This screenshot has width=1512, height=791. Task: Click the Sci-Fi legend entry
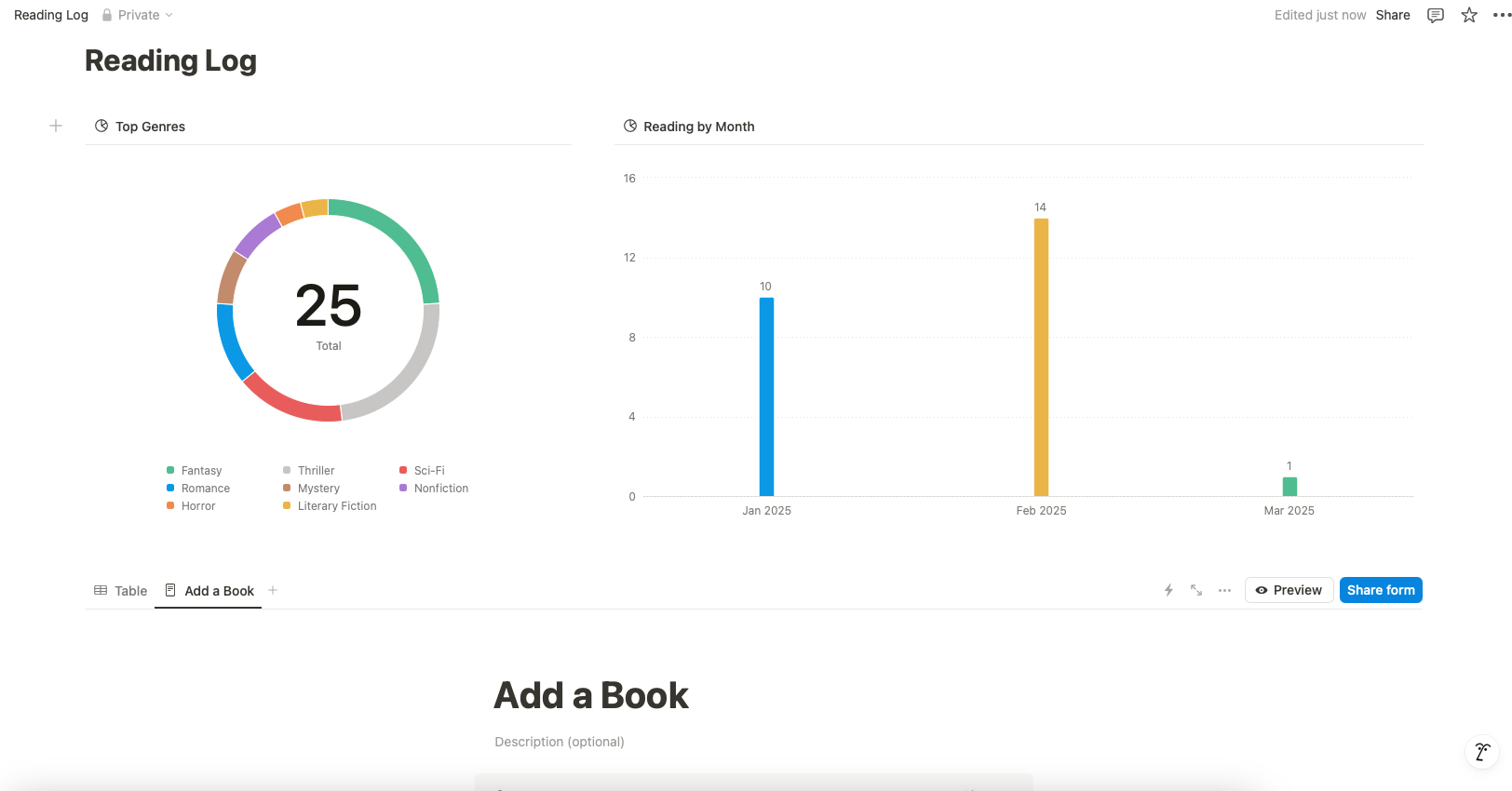(x=423, y=471)
